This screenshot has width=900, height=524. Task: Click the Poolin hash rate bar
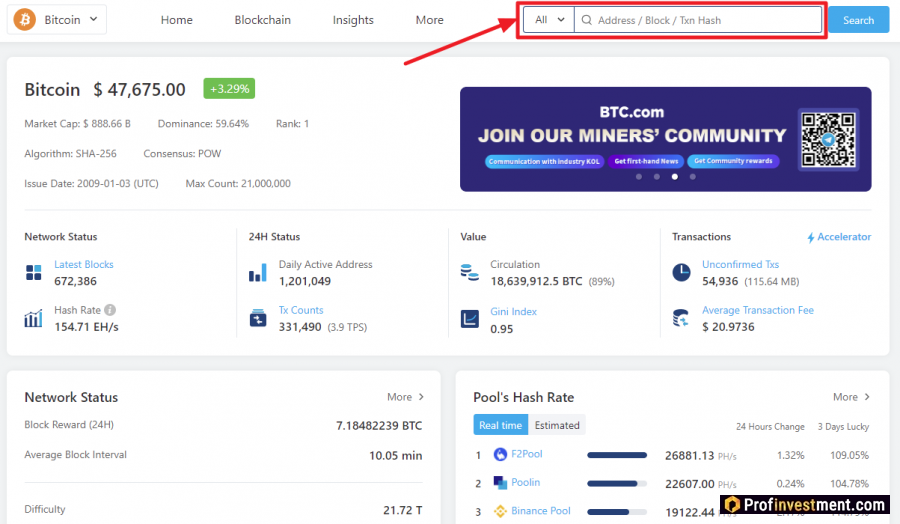click(x=616, y=483)
